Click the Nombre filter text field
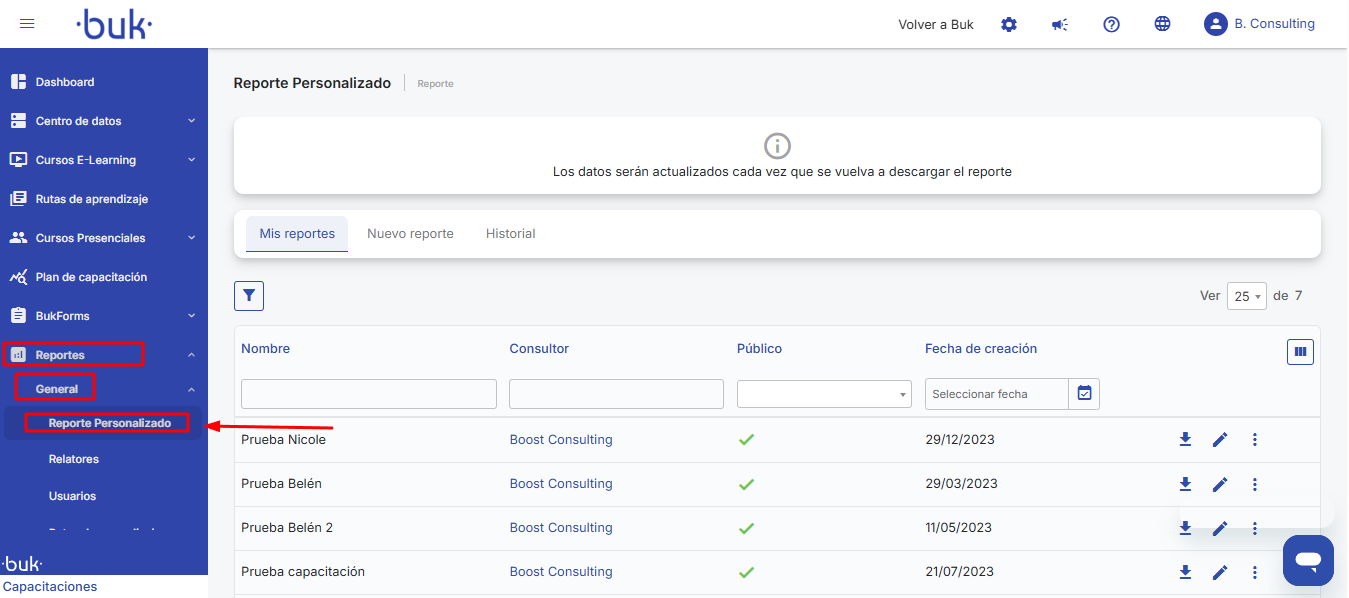 pos(369,394)
